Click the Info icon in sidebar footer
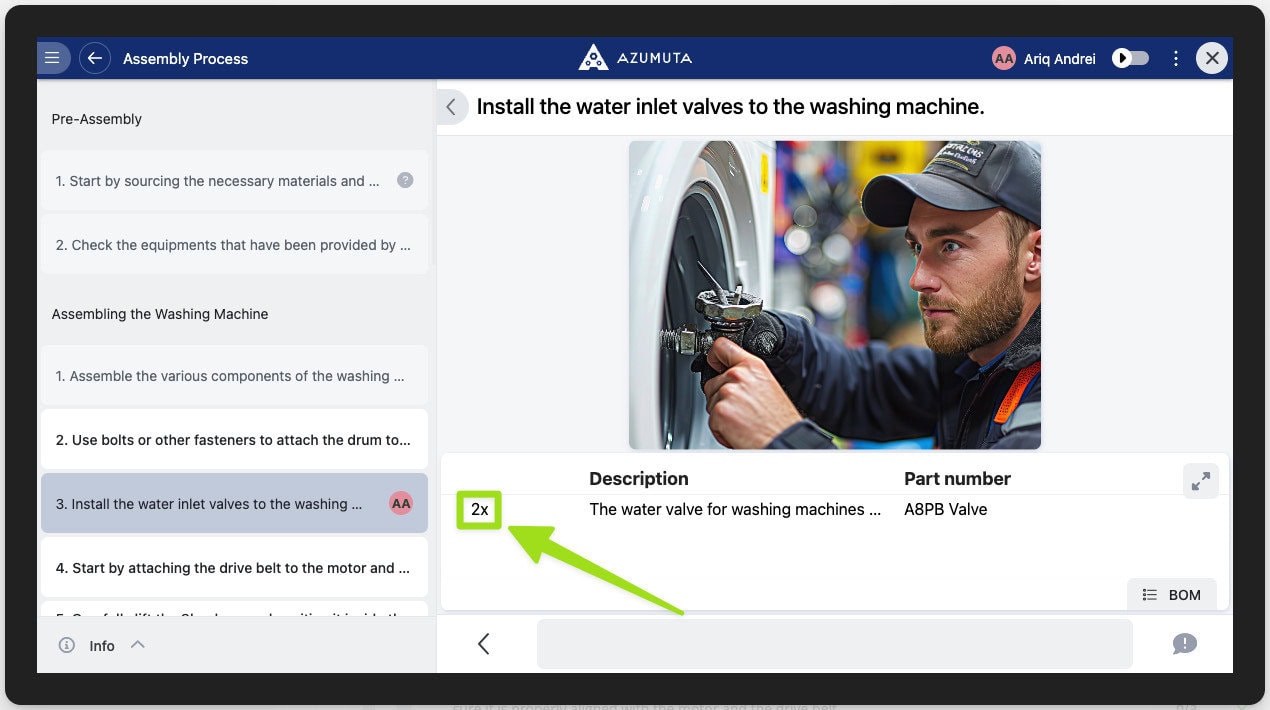Screen dimensions: 1270x710 point(67,646)
